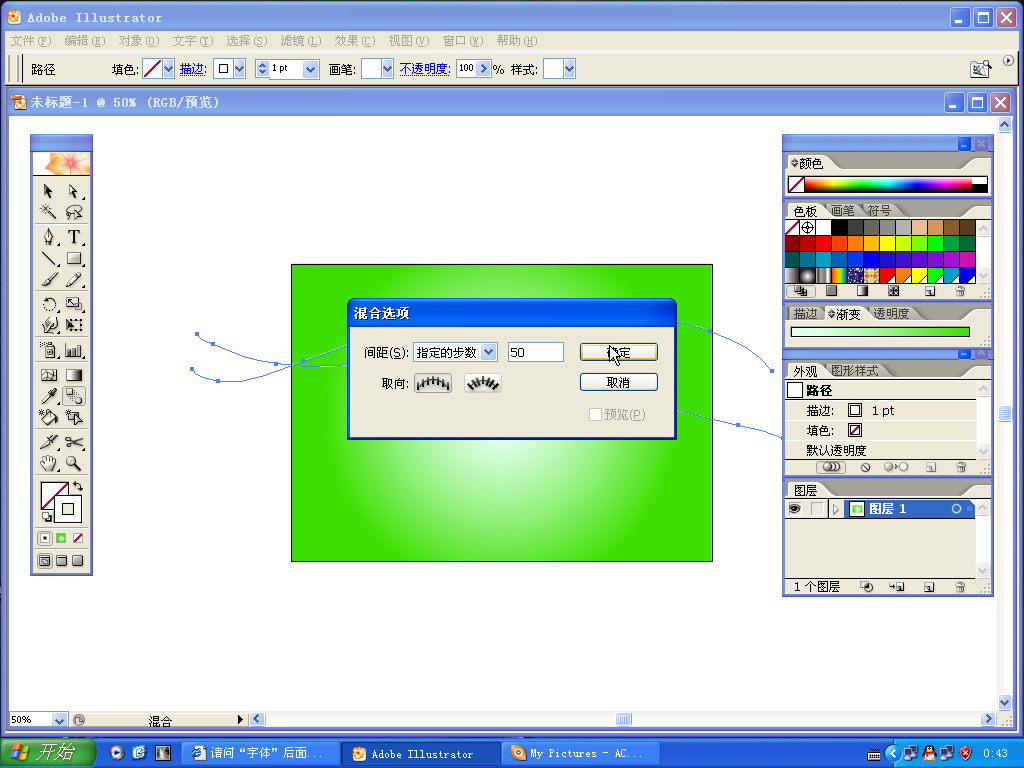Open the Windows 开始 Start button

coord(47,753)
